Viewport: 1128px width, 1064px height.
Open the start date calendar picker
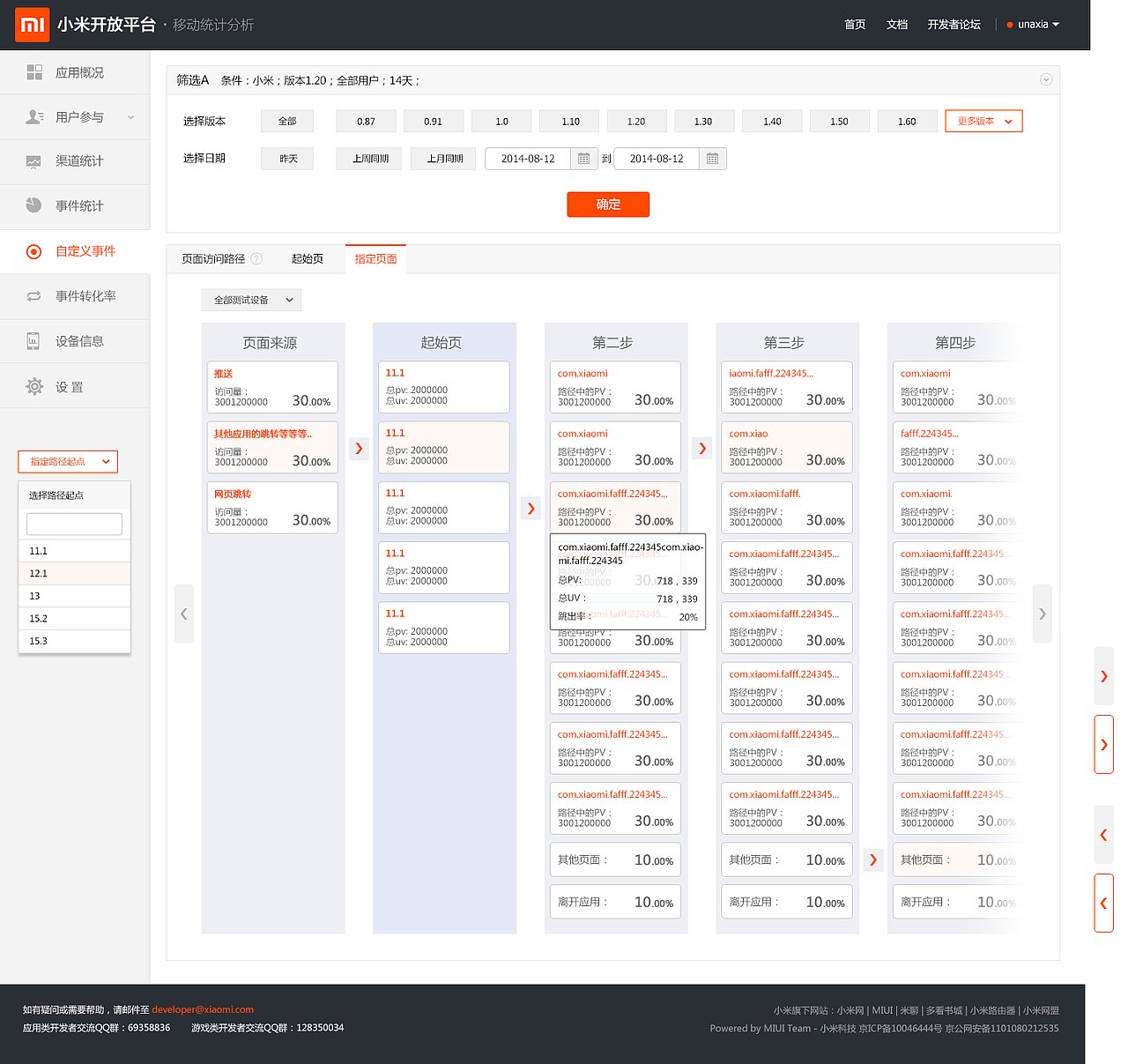point(583,159)
